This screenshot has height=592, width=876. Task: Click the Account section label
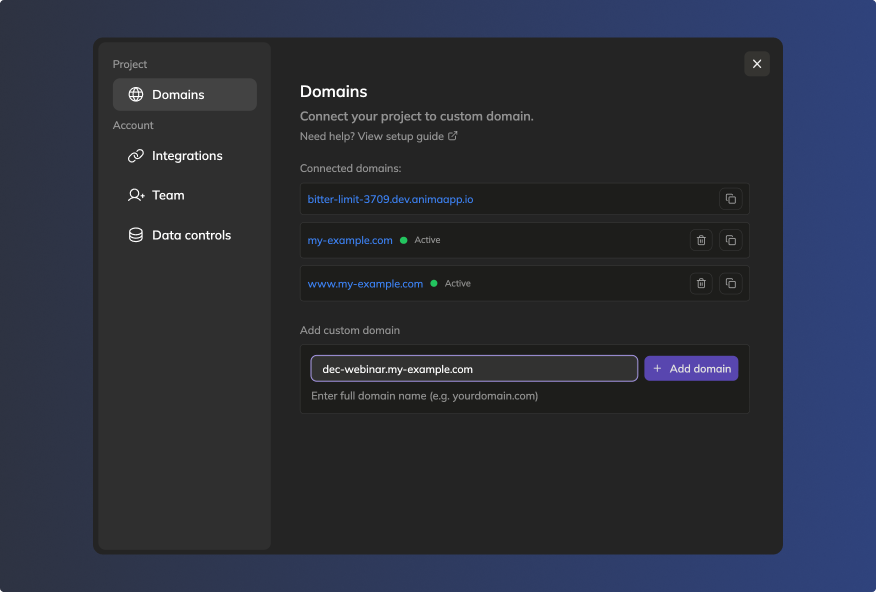133,125
